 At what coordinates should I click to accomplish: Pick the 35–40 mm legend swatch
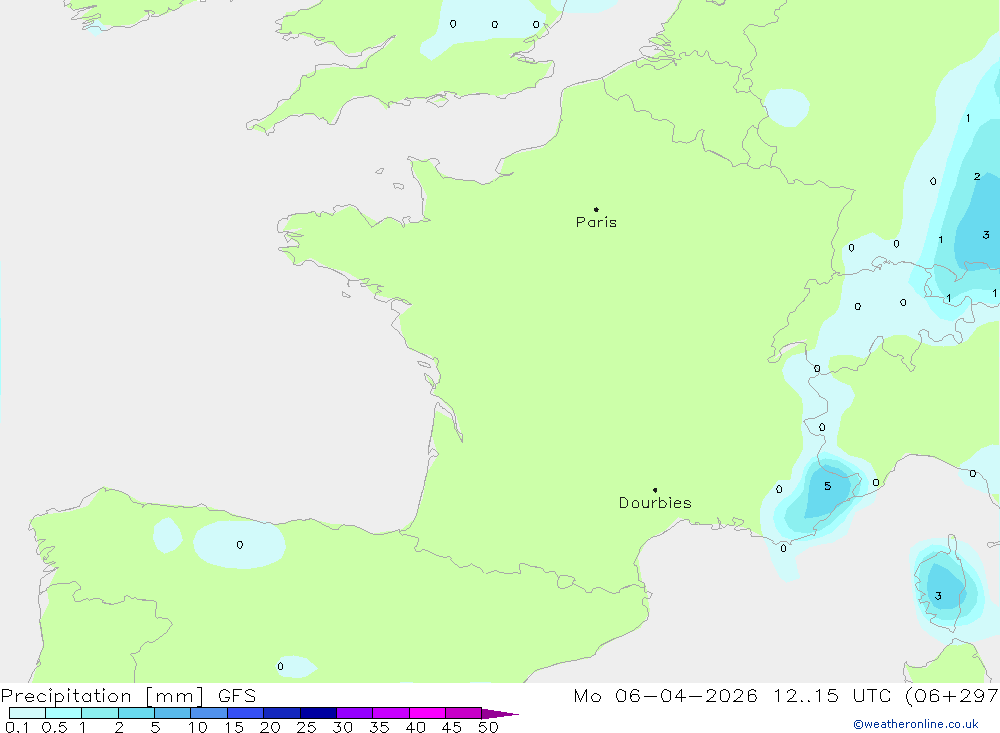(390, 713)
